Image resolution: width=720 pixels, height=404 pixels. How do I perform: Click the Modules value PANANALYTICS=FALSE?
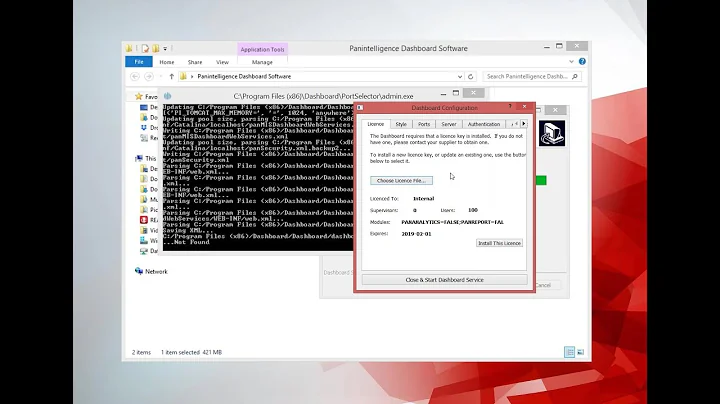[453, 222]
